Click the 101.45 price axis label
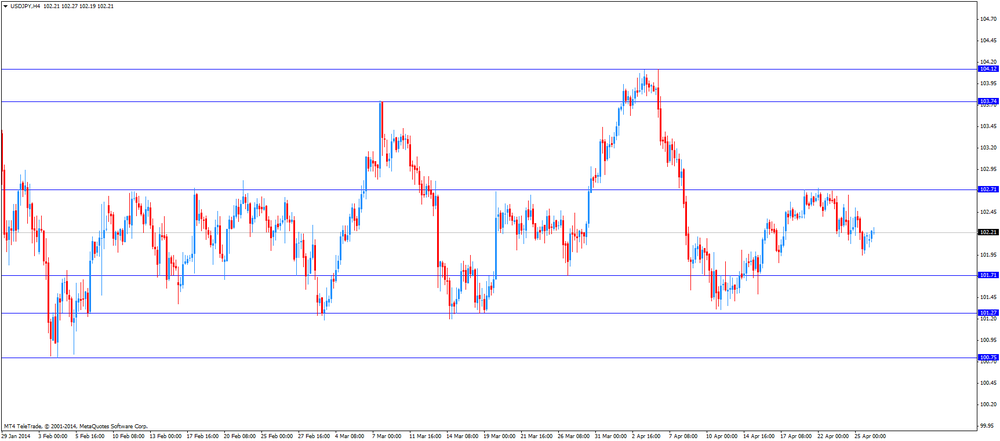 point(988,297)
